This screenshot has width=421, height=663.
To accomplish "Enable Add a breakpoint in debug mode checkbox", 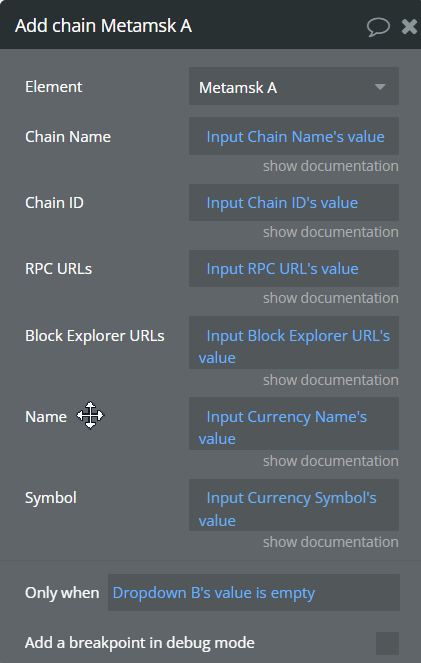I will point(387,643).
